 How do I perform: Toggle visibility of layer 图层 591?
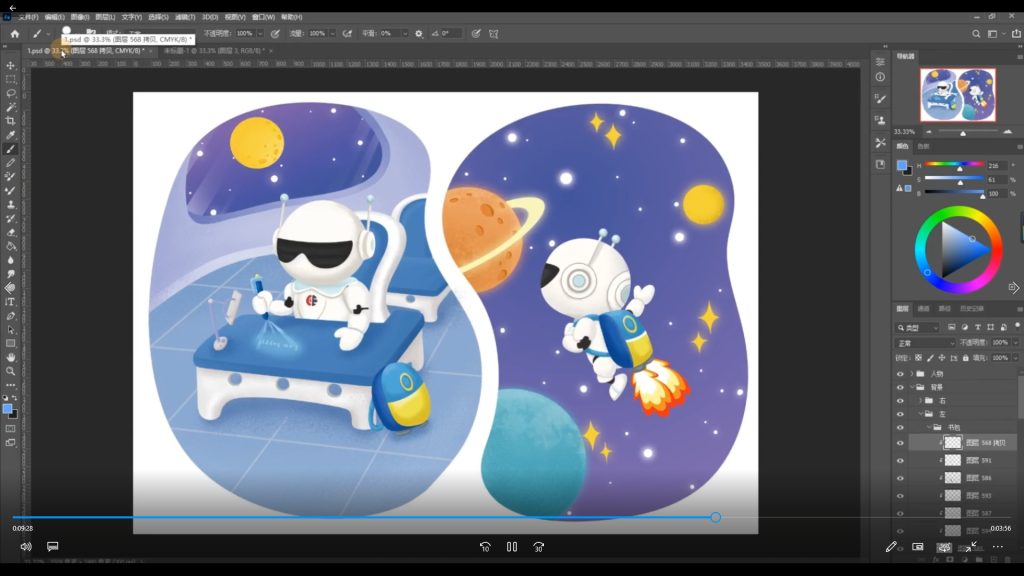900,461
